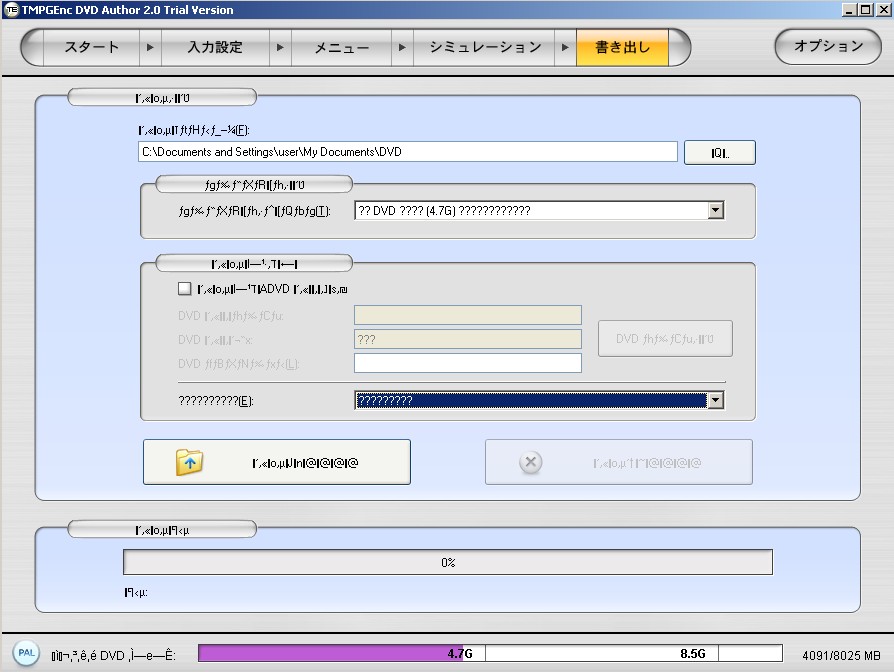
Task: Click the arrow after スタート tab
Action: point(151,47)
